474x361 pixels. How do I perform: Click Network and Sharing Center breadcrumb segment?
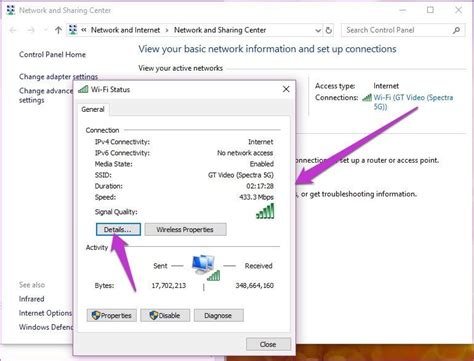pos(220,30)
